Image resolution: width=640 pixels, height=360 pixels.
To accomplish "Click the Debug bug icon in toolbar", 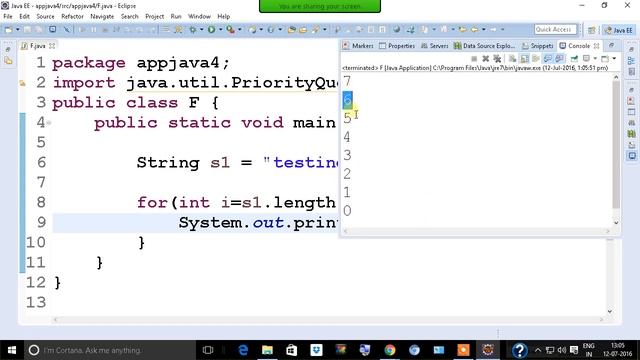I will pyautogui.click(x=193, y=29).
